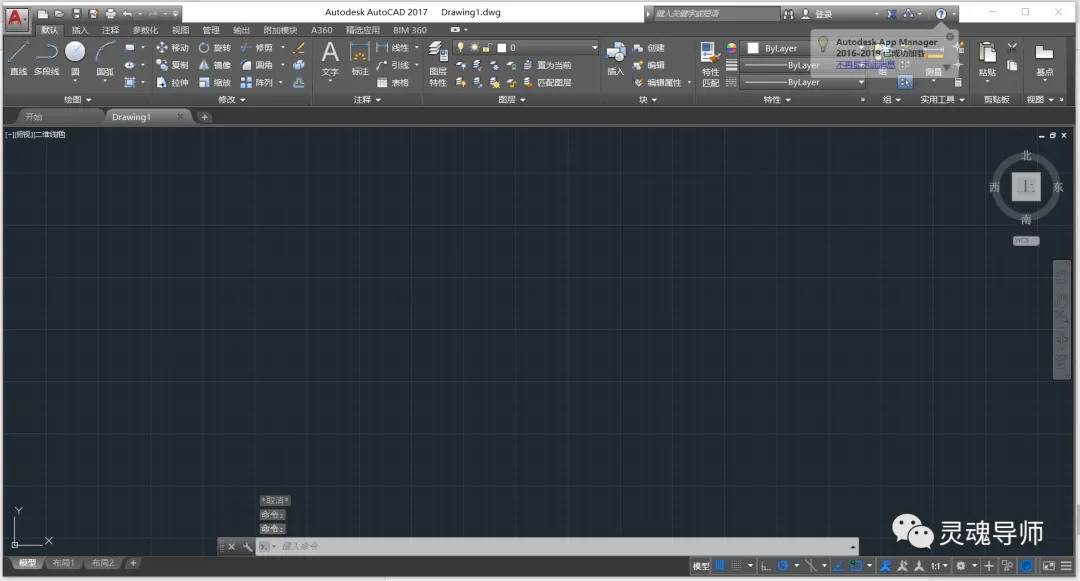Open the Layer Properties (图层特性) icon

[x=438, y=63]
